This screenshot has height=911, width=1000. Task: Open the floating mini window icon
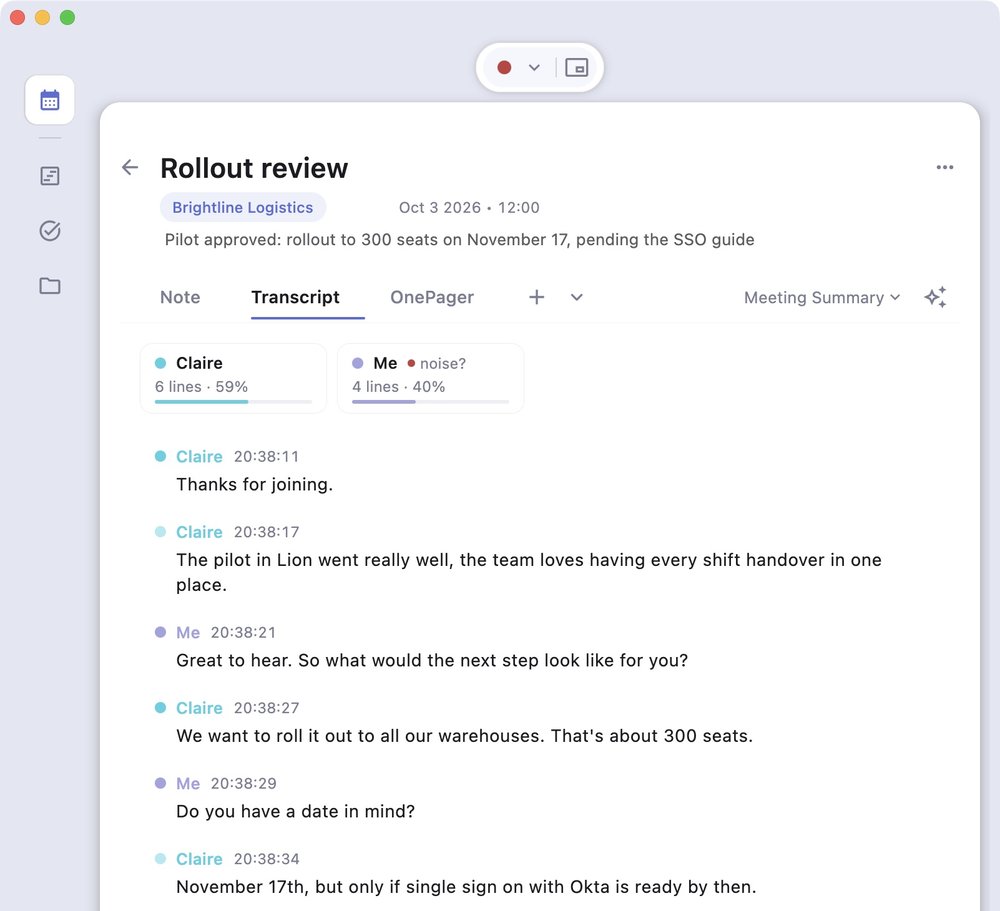[x=577, y=68]
